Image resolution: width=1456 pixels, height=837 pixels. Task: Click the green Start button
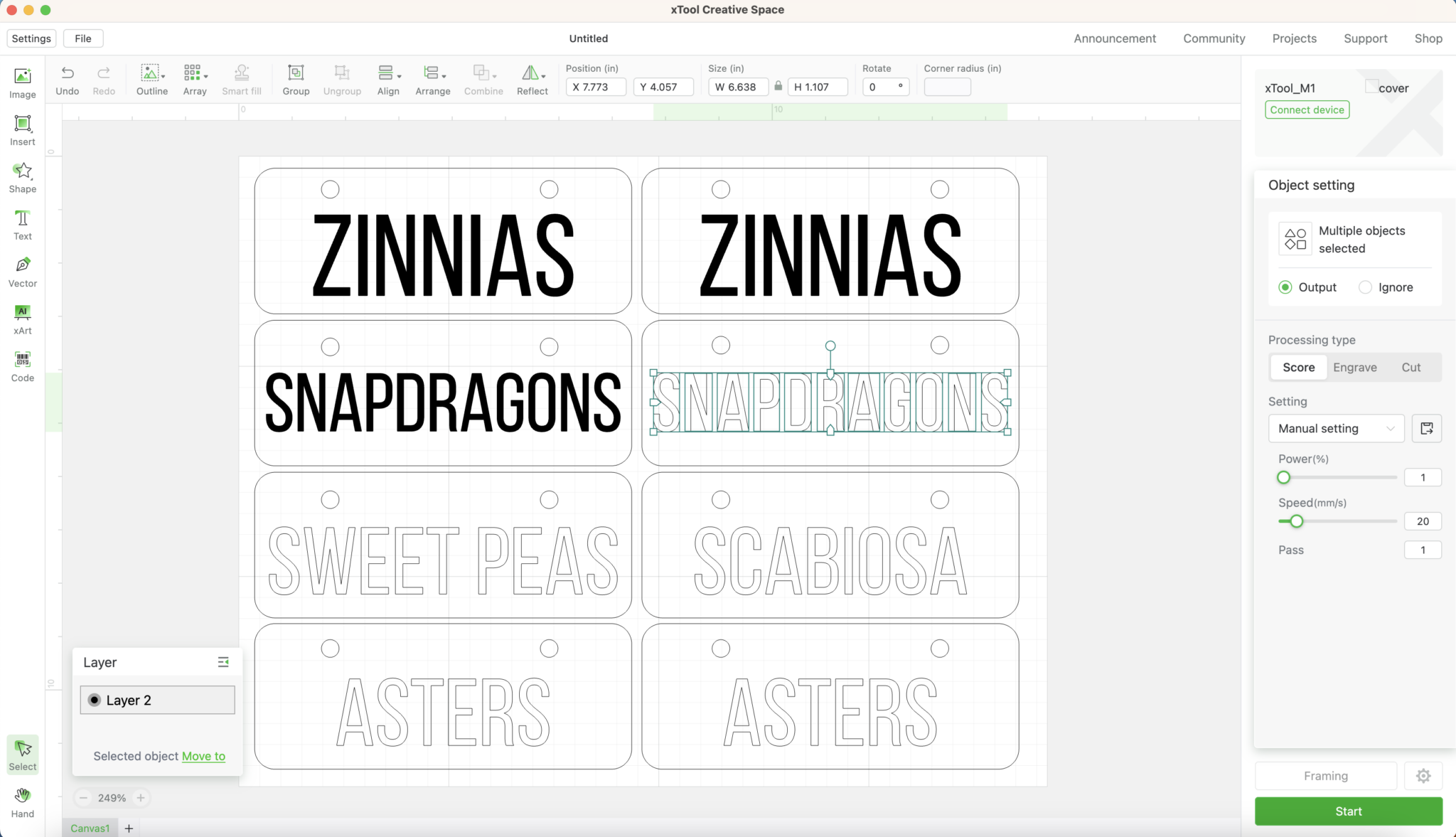(x=1348, y=811)
